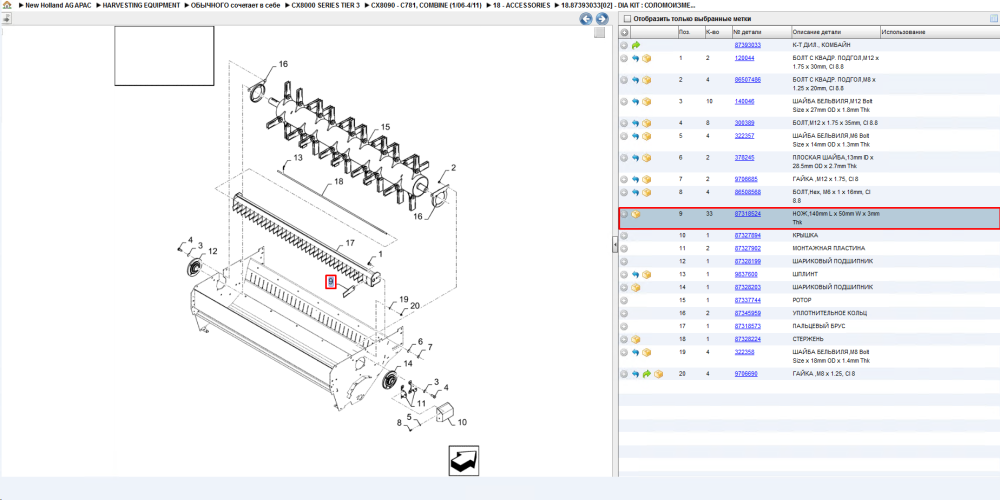Click package box icon on 308389 row
This screenshot has height=500, width=1000.
647,122
